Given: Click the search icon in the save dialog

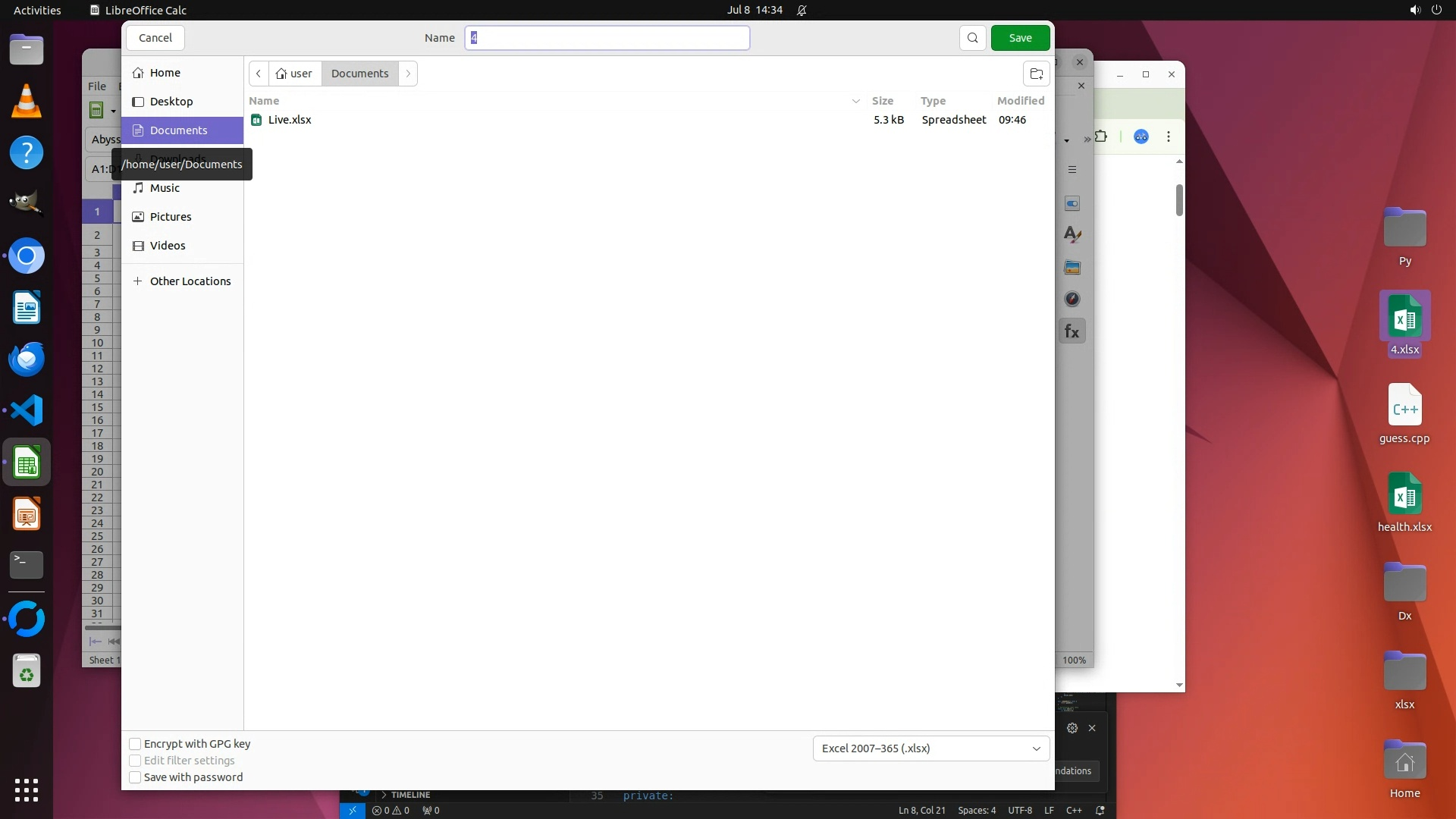Looking at the screenshot, I should (972, 38).
